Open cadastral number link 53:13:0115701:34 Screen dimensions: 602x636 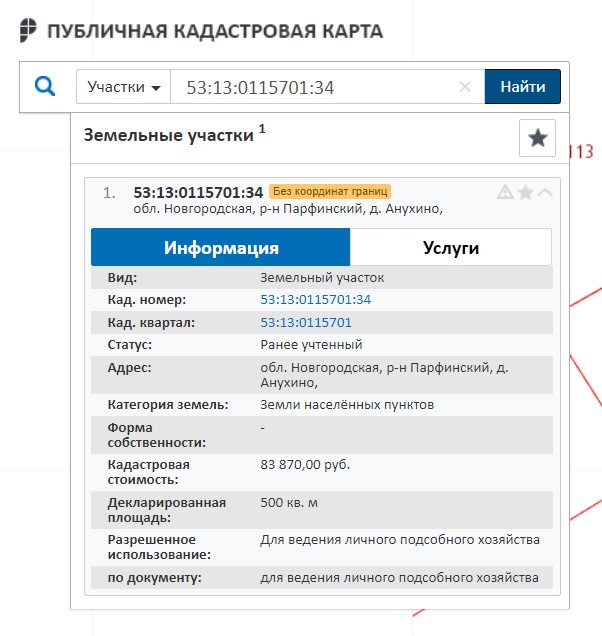(316, 300)
